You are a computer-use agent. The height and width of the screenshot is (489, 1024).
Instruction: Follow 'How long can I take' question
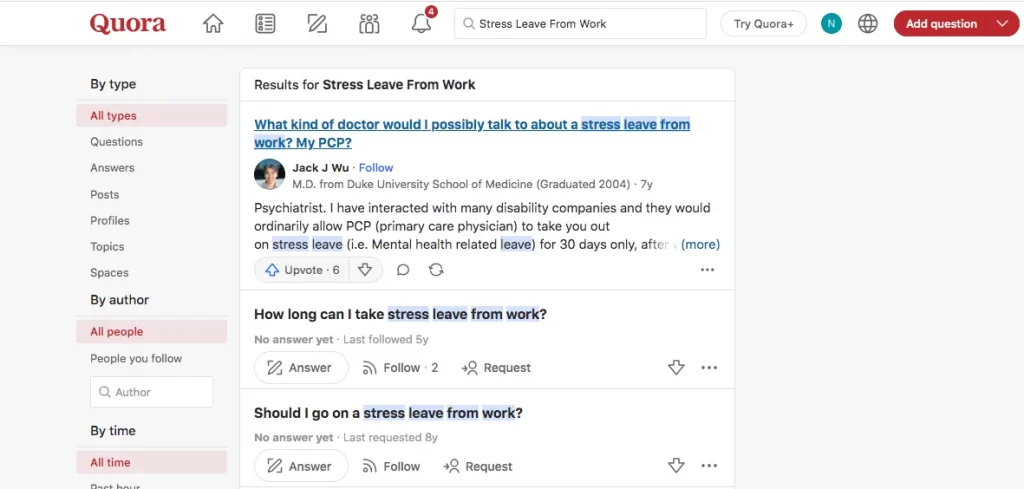pos(400,368)
